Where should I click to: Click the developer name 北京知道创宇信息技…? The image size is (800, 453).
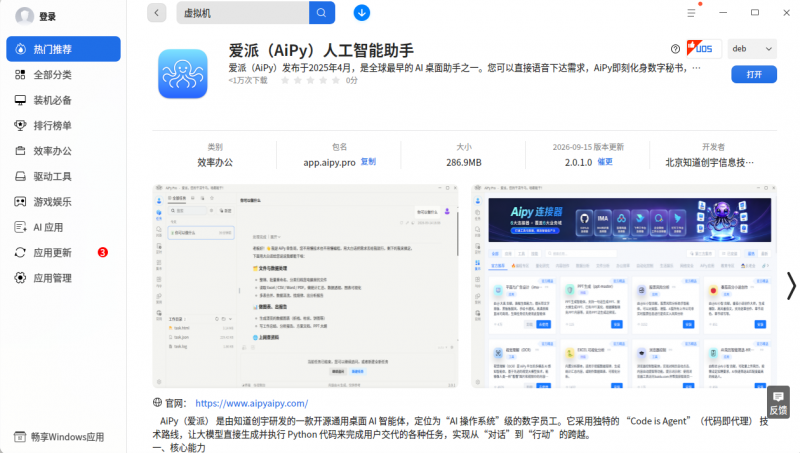point(709,163)
